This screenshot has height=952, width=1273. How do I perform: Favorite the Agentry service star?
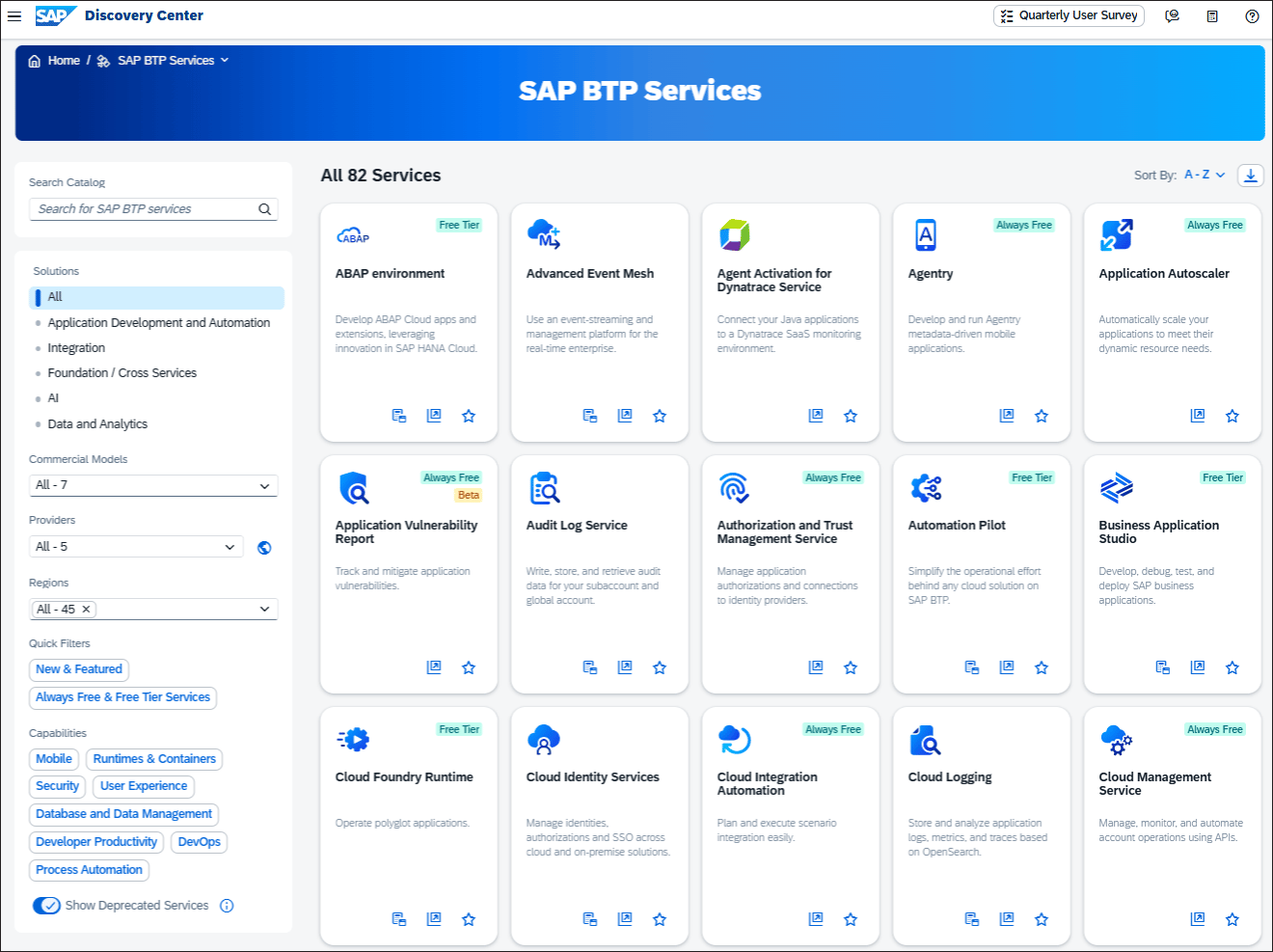tap(1042, 416)
